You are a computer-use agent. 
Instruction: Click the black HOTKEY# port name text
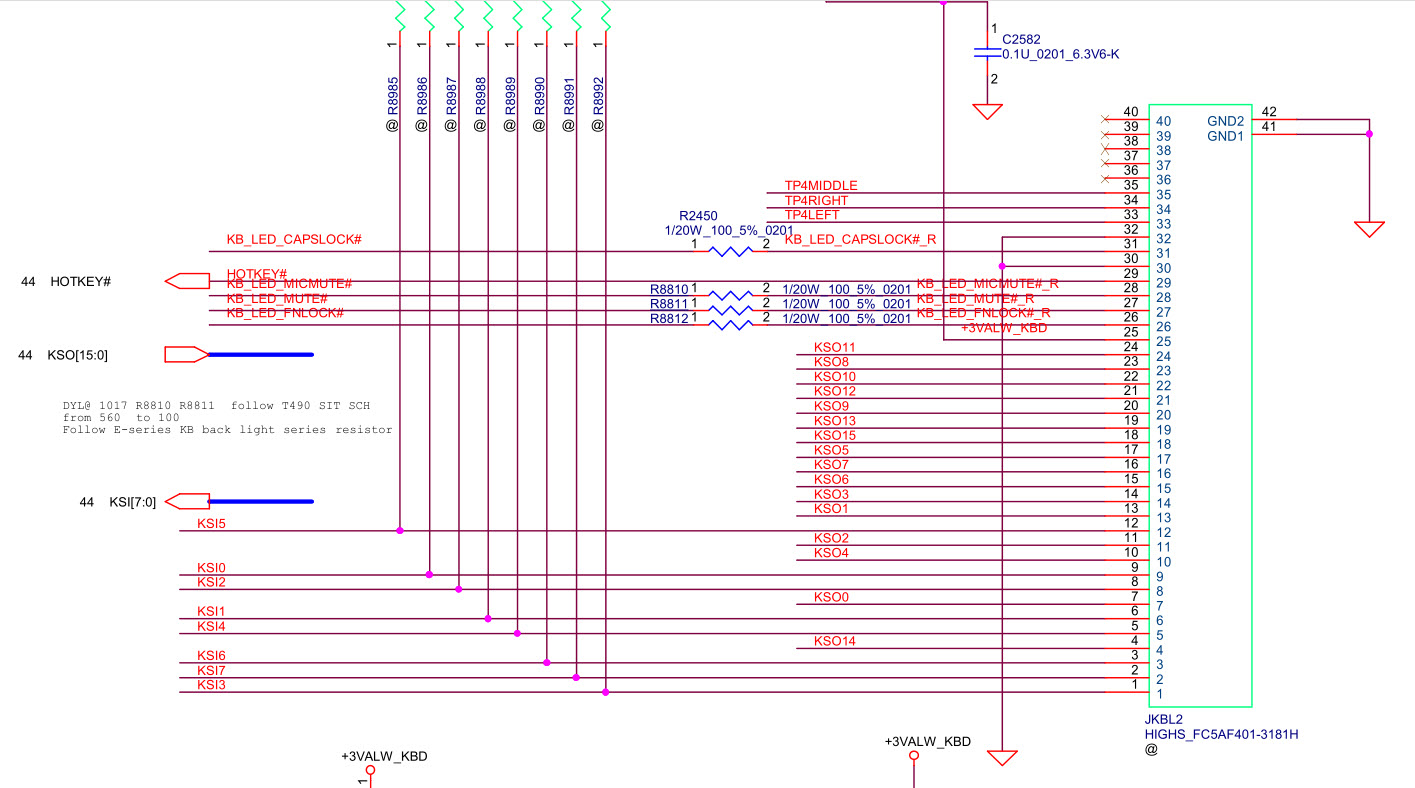coord(80,282)
